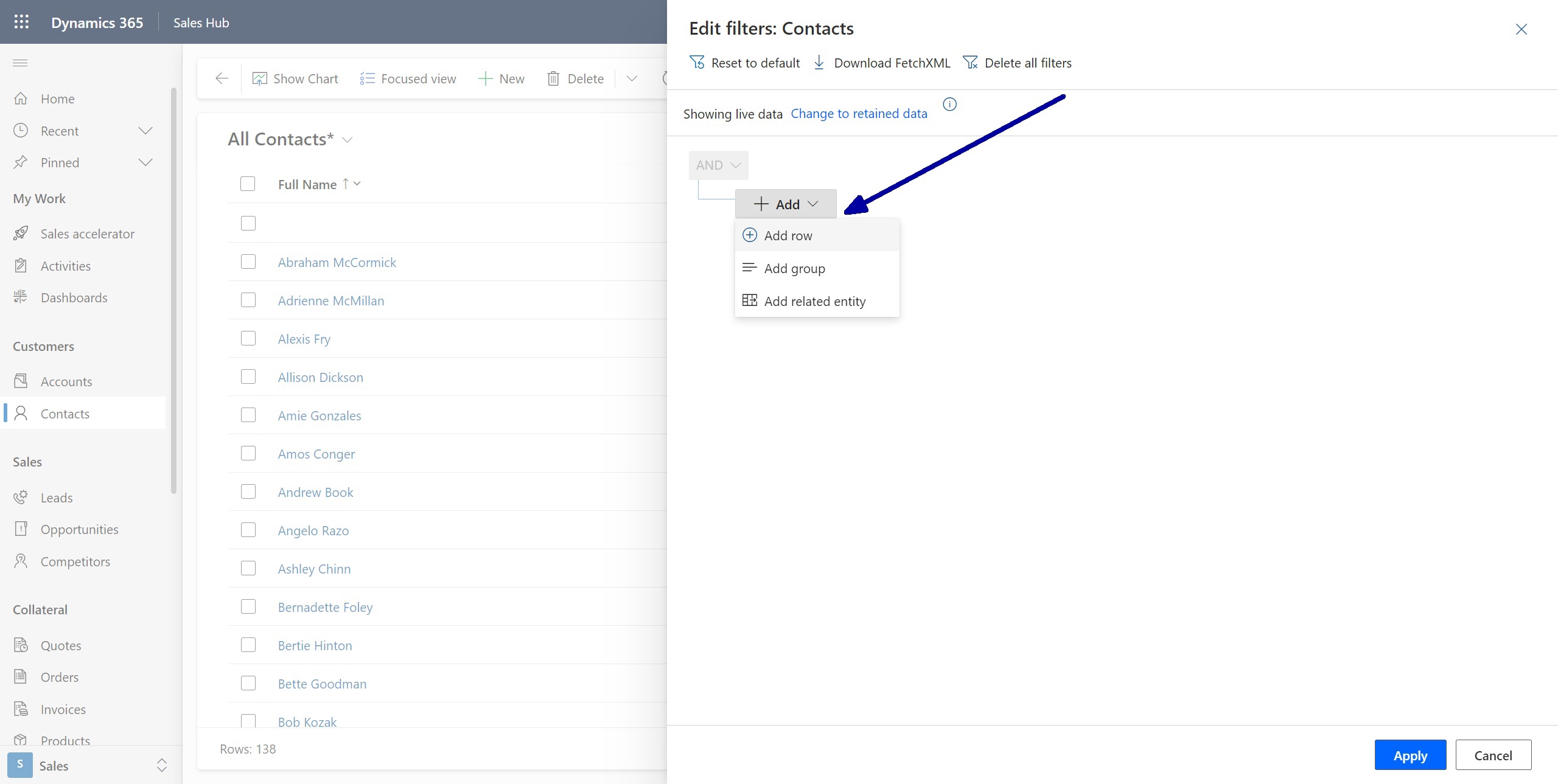This screenshot has width=1558, height=784.
Task: Choose Add related entity option
Action: [817, 301]
